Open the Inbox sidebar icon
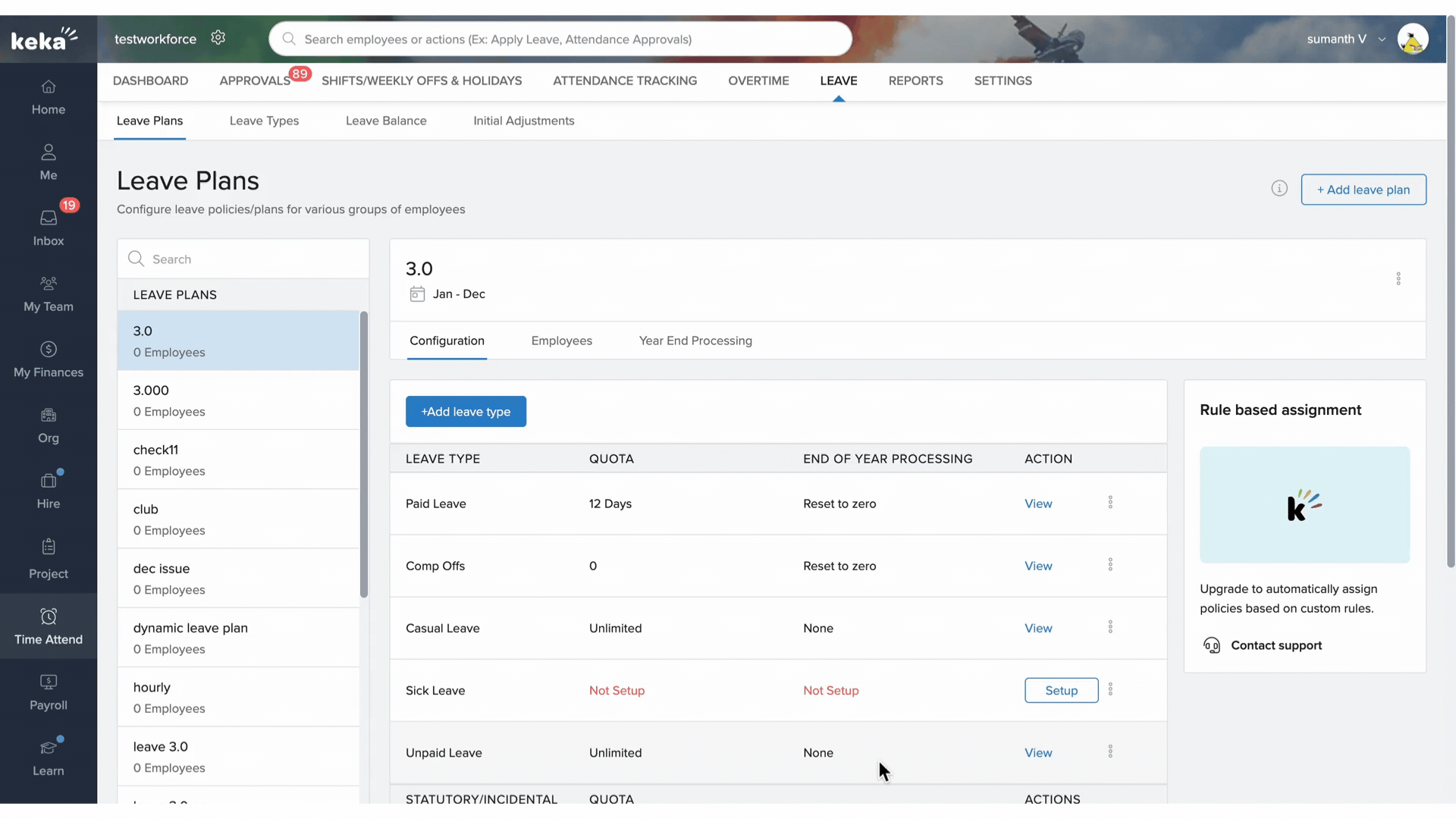The width and height of the screenshot is (1456, 819). (49, 219)
